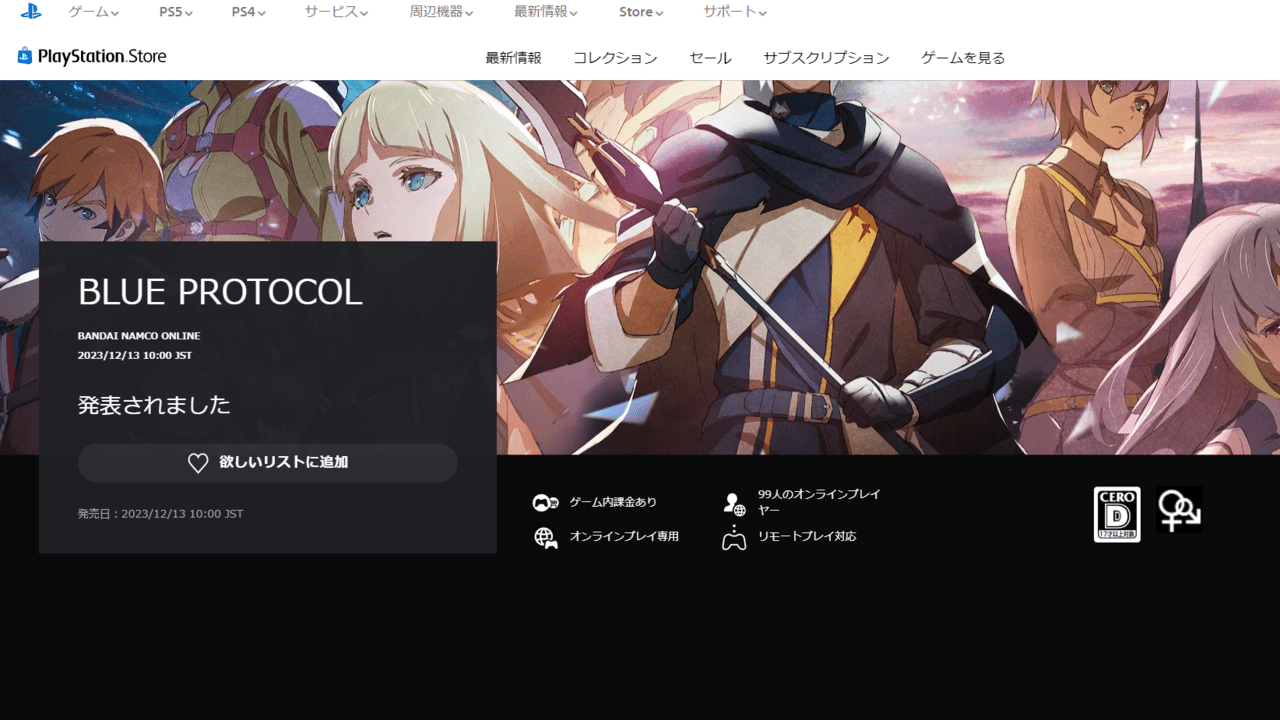Click the online play only globe icon

545,538
